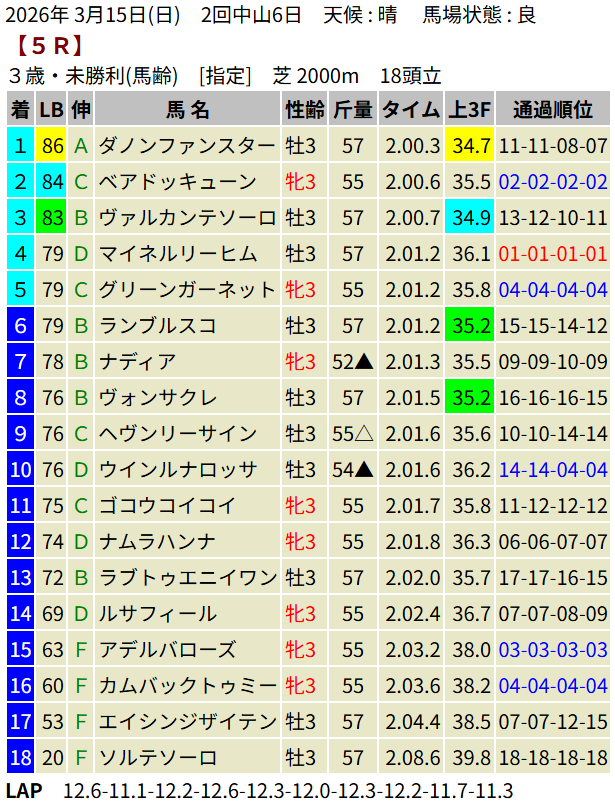Viewport: 615px width, 801px height.
Task: Click the 馬名 column header
Action: point(188,110)
